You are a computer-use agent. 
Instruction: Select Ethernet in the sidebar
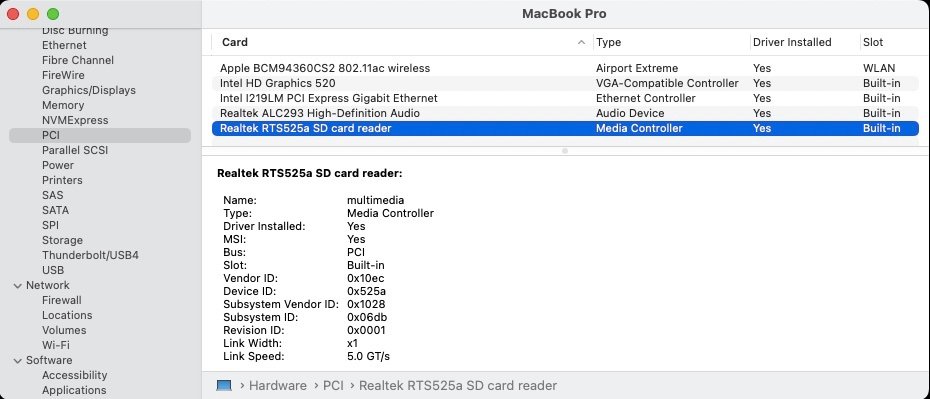point(64,45)
